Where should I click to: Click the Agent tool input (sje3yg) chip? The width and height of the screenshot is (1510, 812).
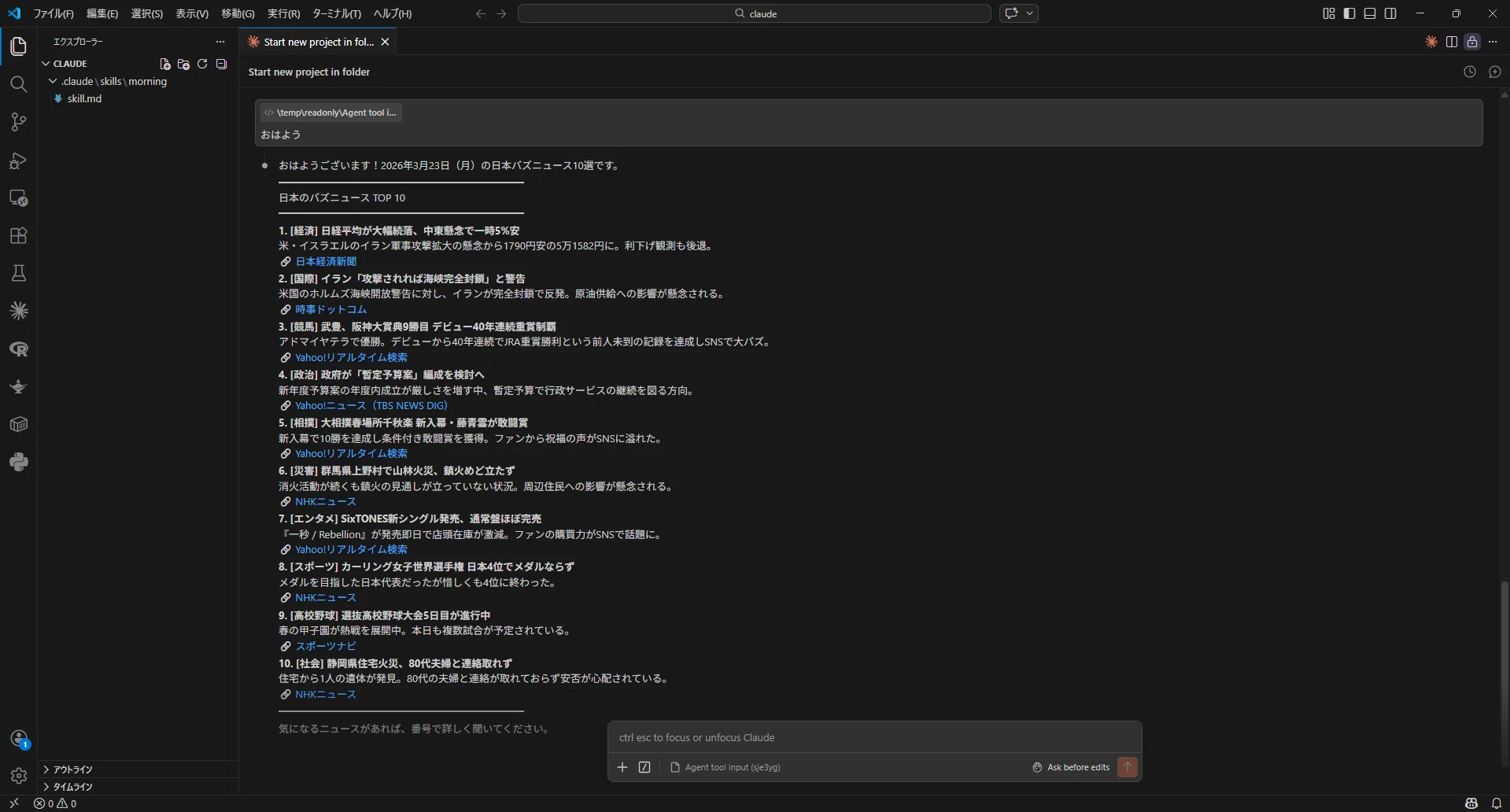point(725,767)
